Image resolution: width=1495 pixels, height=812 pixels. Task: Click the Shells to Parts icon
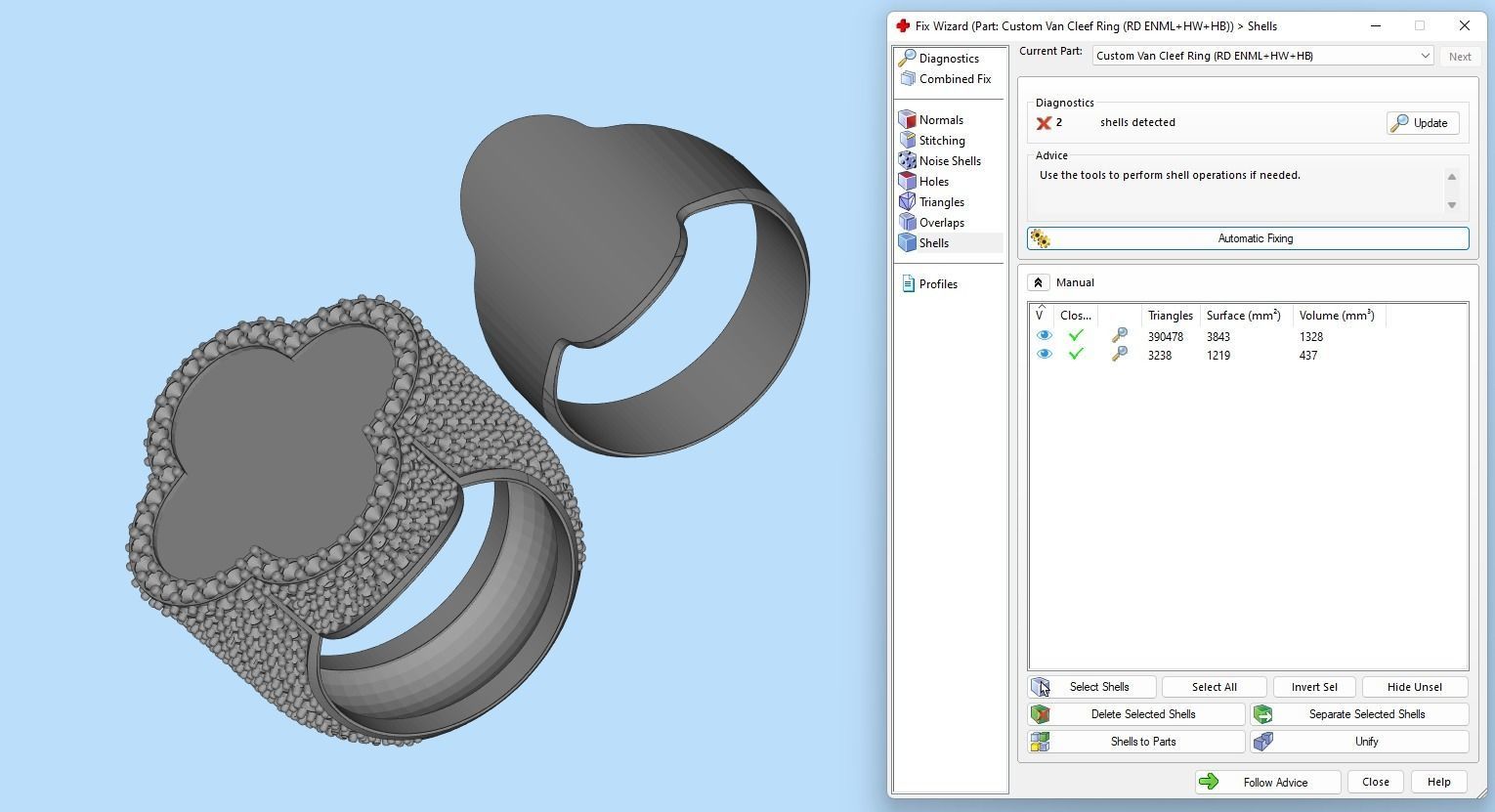click(1040, 742)
